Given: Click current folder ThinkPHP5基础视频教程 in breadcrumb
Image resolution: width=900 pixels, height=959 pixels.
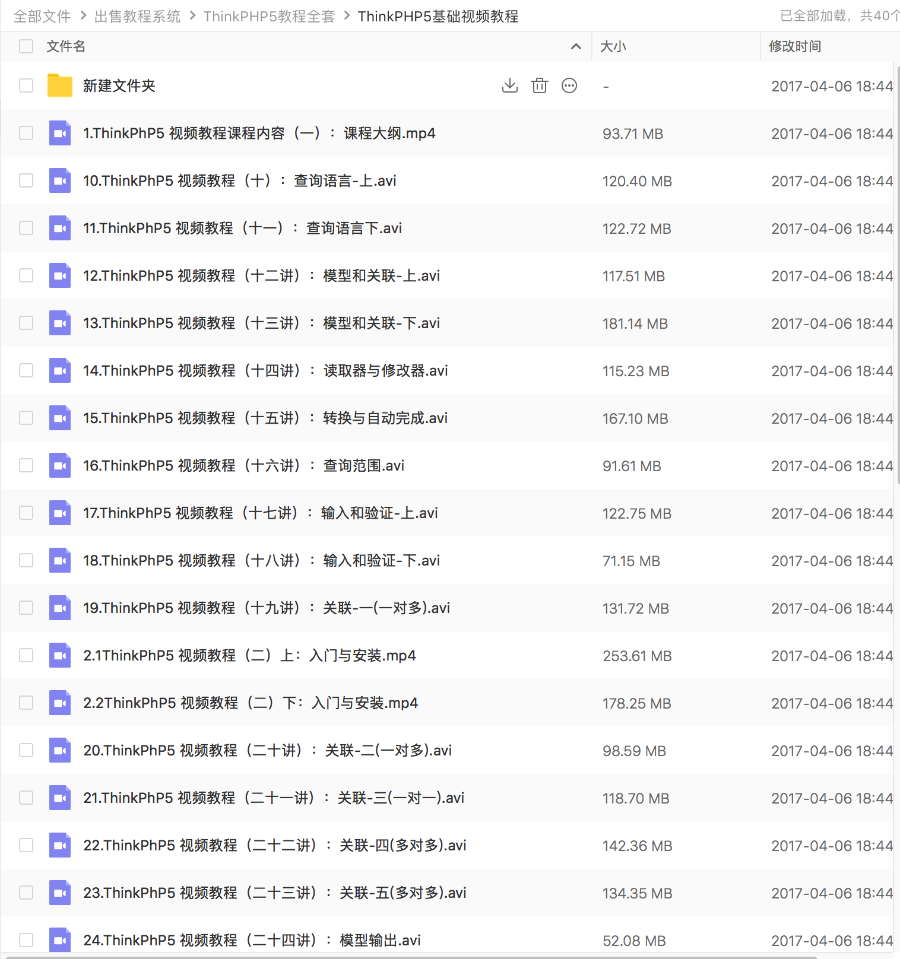Looking at the screenshot, I should 438,17.
